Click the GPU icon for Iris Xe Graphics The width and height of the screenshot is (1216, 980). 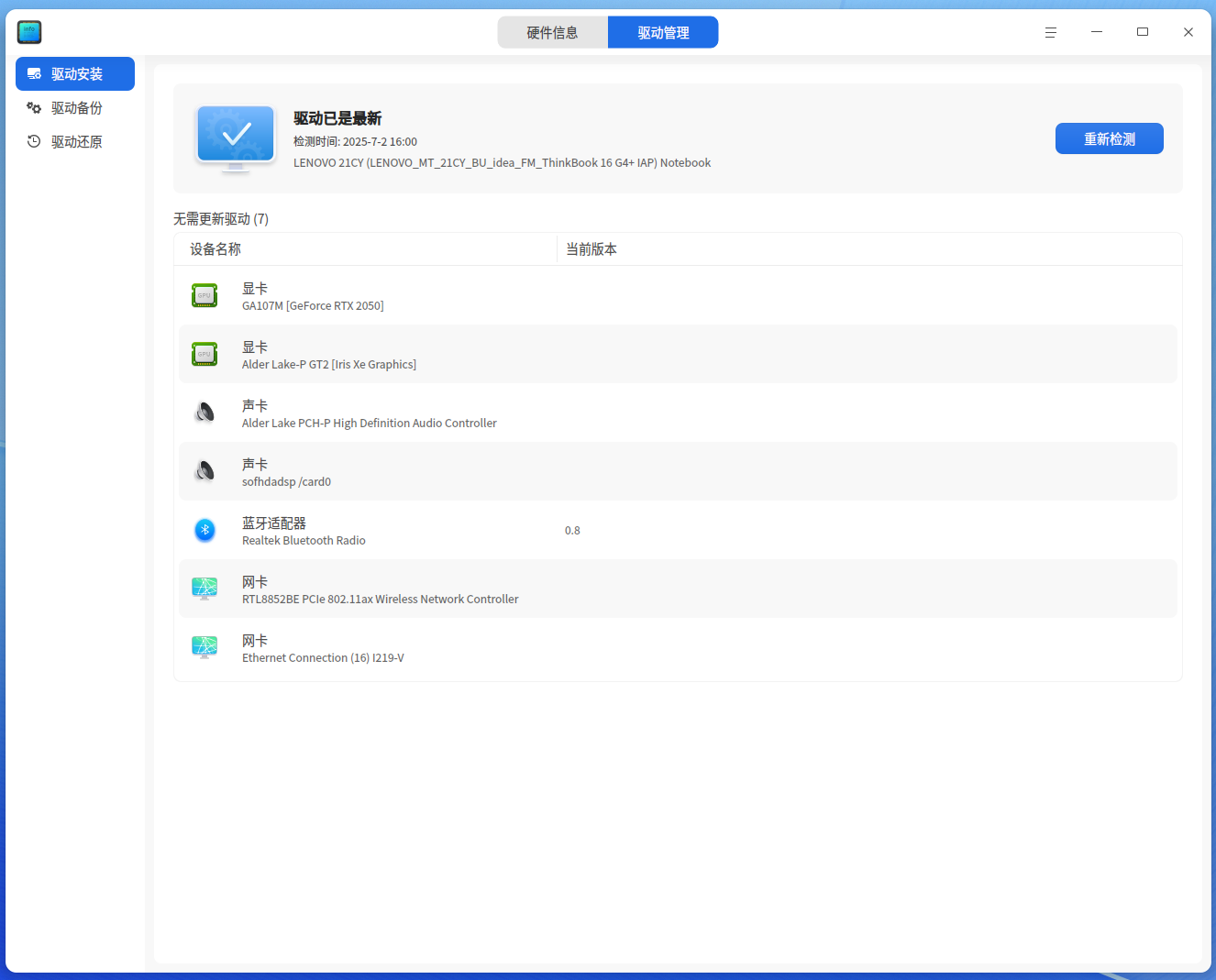[x=205, y=354]
